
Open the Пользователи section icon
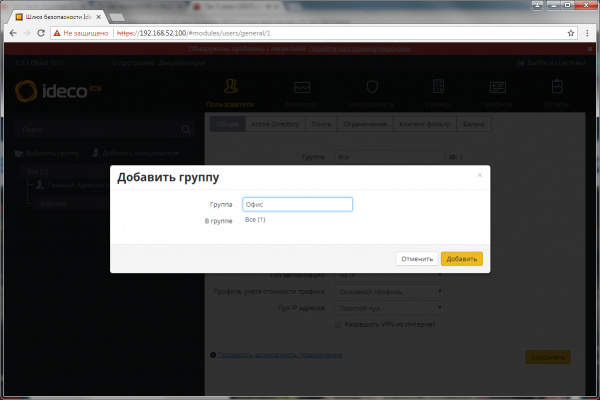233,90
